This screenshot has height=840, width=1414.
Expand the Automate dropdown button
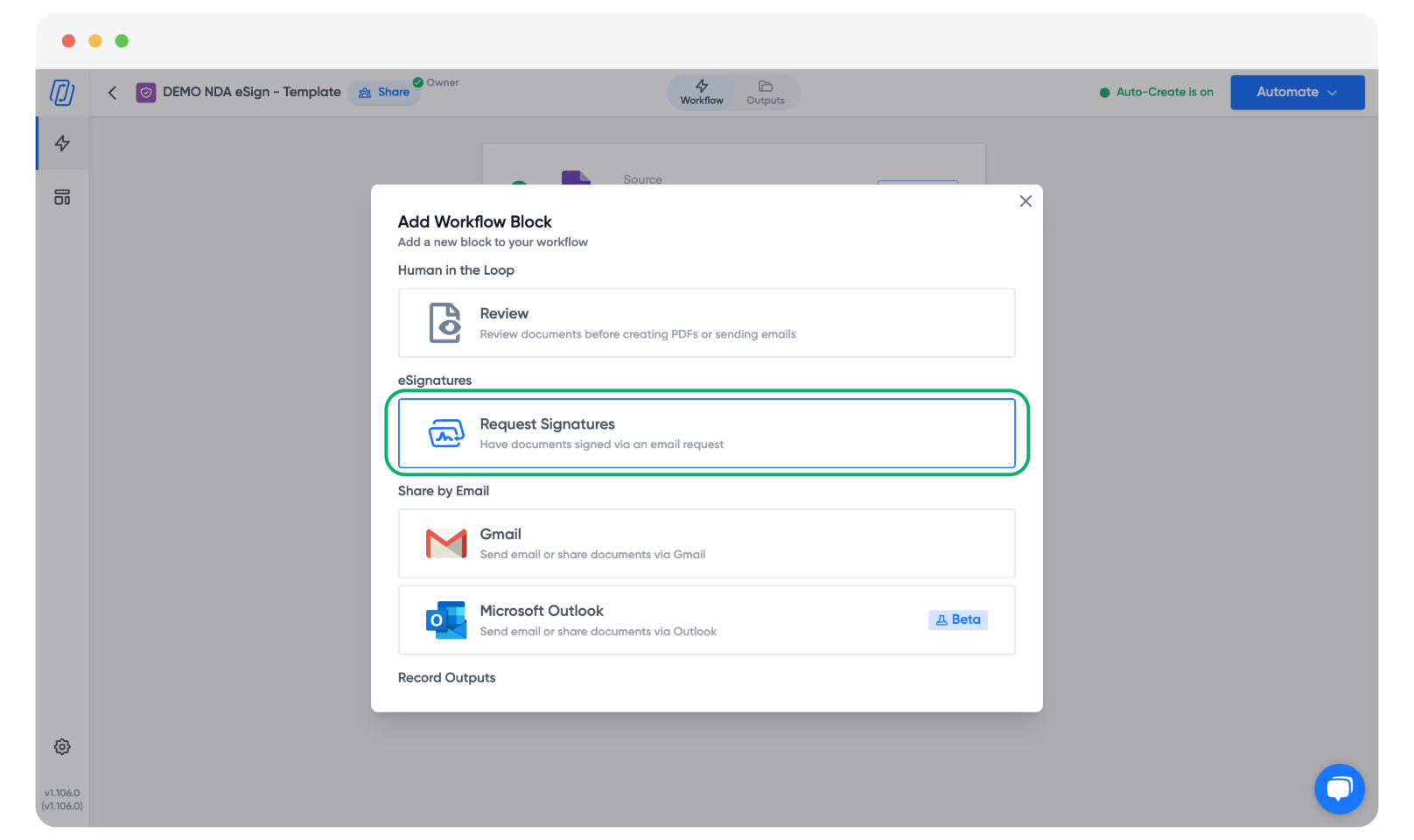pos(1297,92)
